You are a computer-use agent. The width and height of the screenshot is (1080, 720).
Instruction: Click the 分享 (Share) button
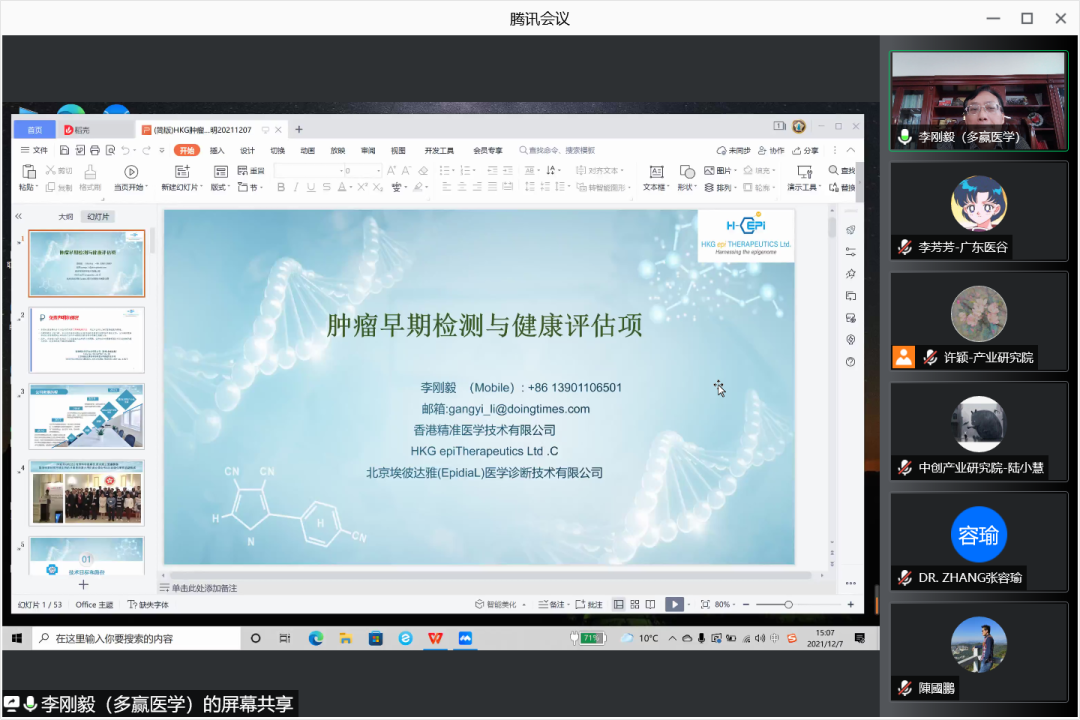[806, 150]
